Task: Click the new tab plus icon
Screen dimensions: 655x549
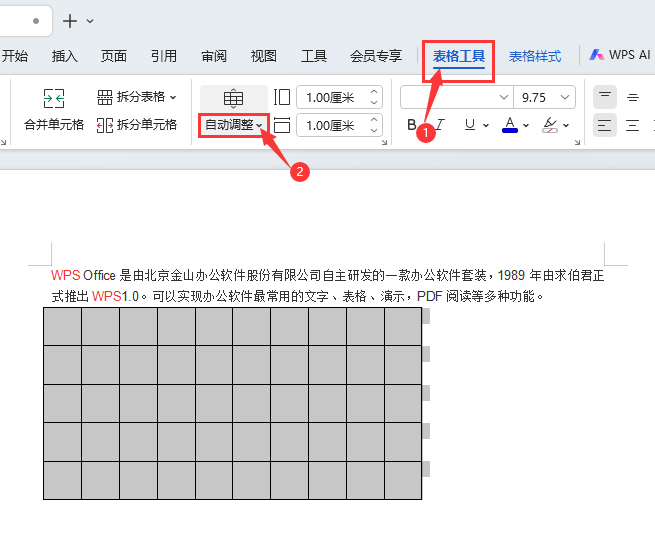Action: coord(70,21)
